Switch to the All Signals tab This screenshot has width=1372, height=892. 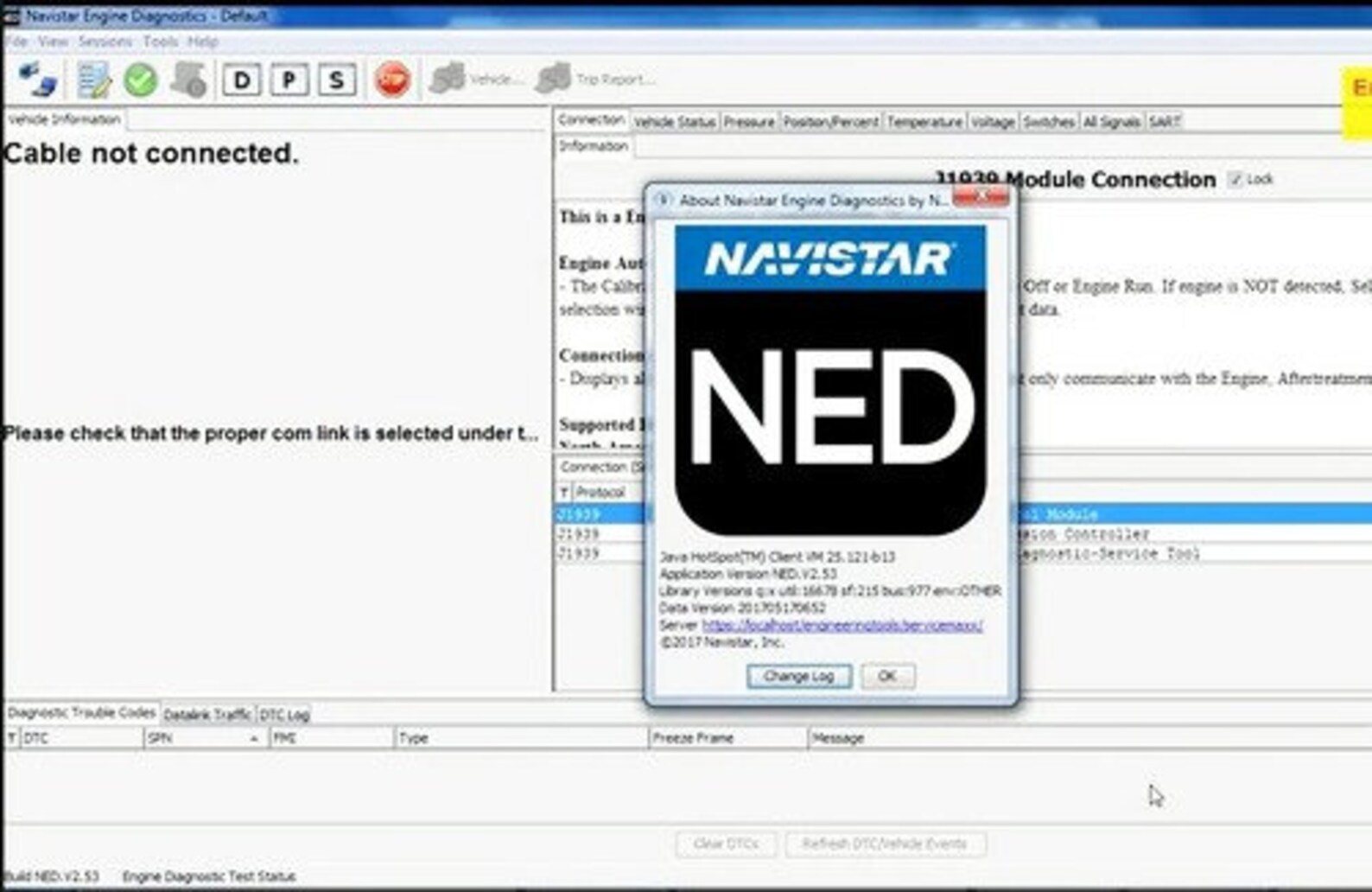click(x=1111, y=122)
